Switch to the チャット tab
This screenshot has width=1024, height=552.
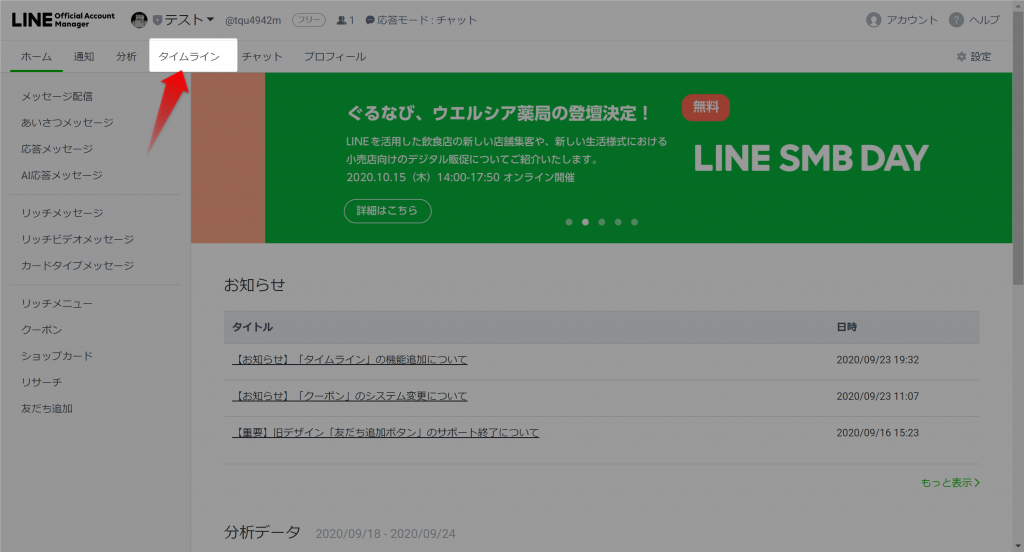point(262,57)
